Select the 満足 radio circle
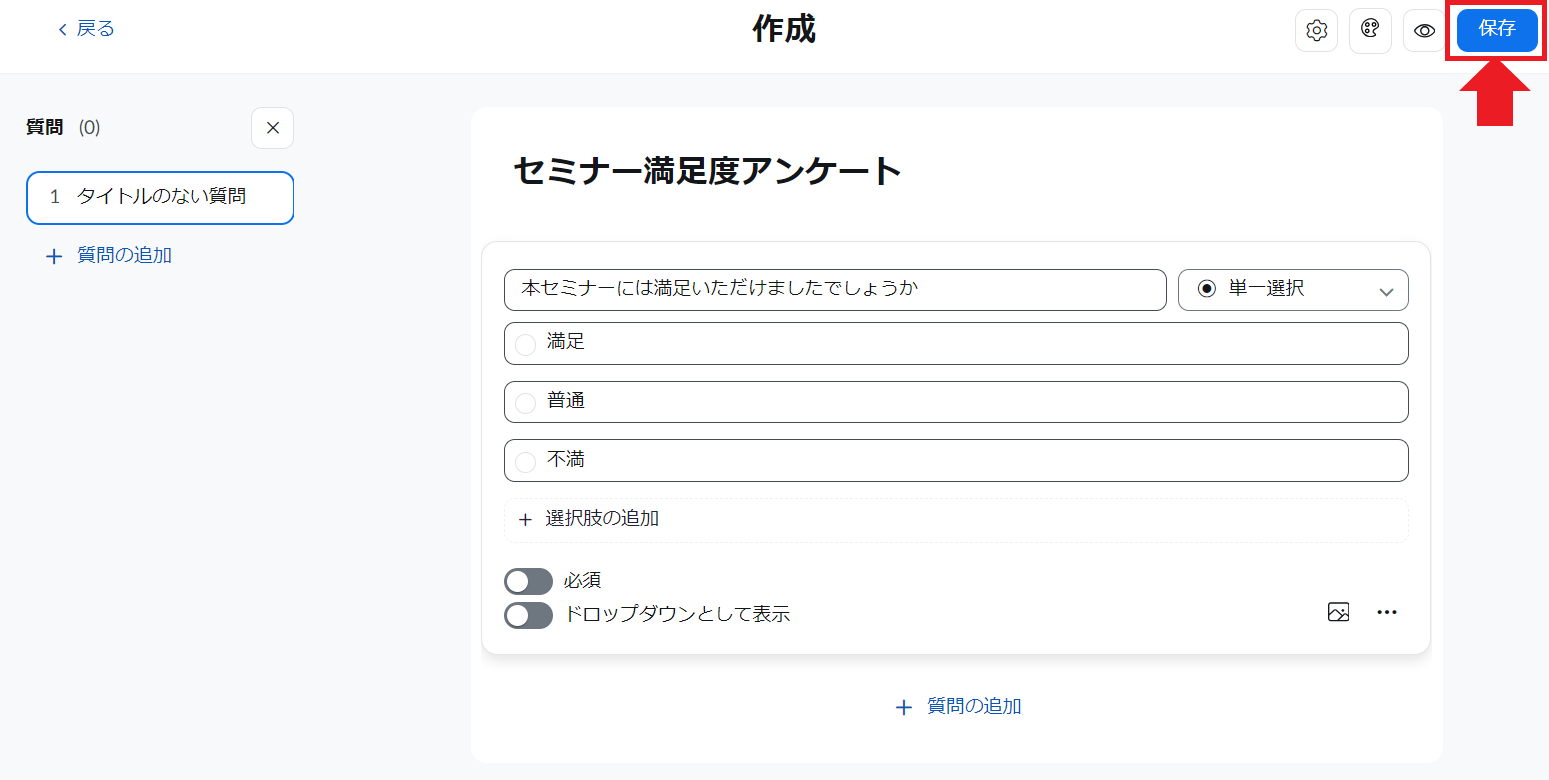The height and width of the screenshot is (780, 1549). pos(525,344)
